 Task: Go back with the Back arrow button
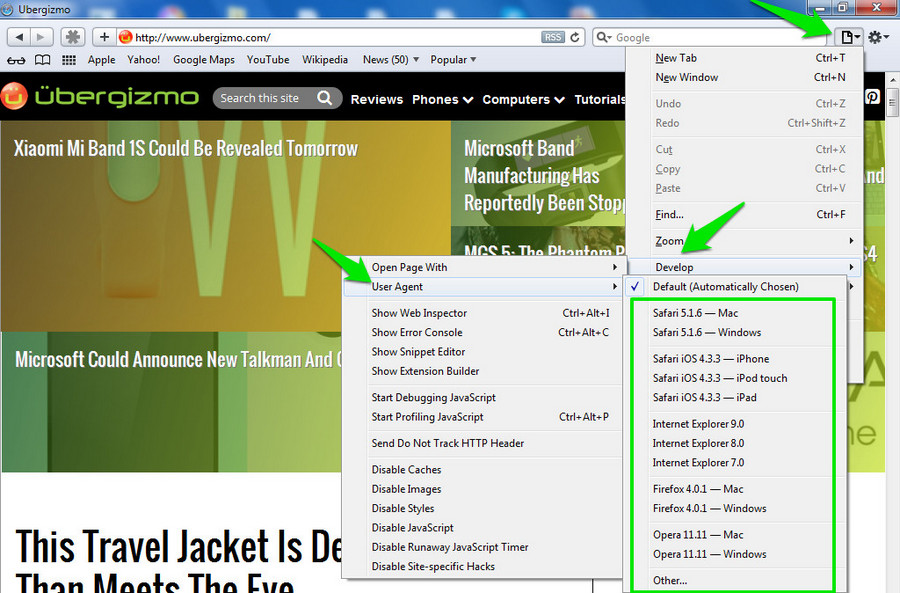click(x=19, y=37)
